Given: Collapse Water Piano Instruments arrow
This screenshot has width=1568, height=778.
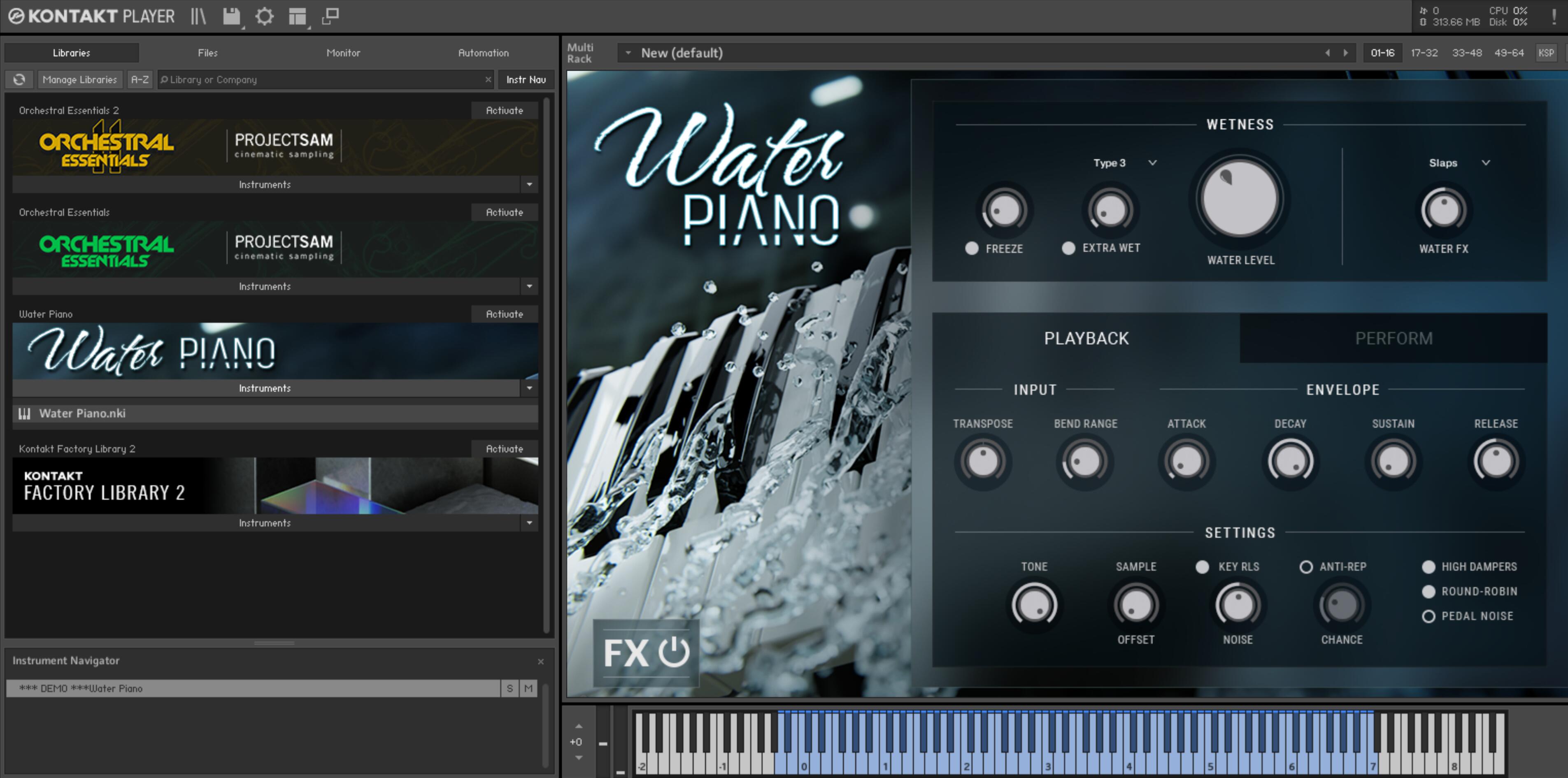Looking at the screenshot, I should (529, 388).
